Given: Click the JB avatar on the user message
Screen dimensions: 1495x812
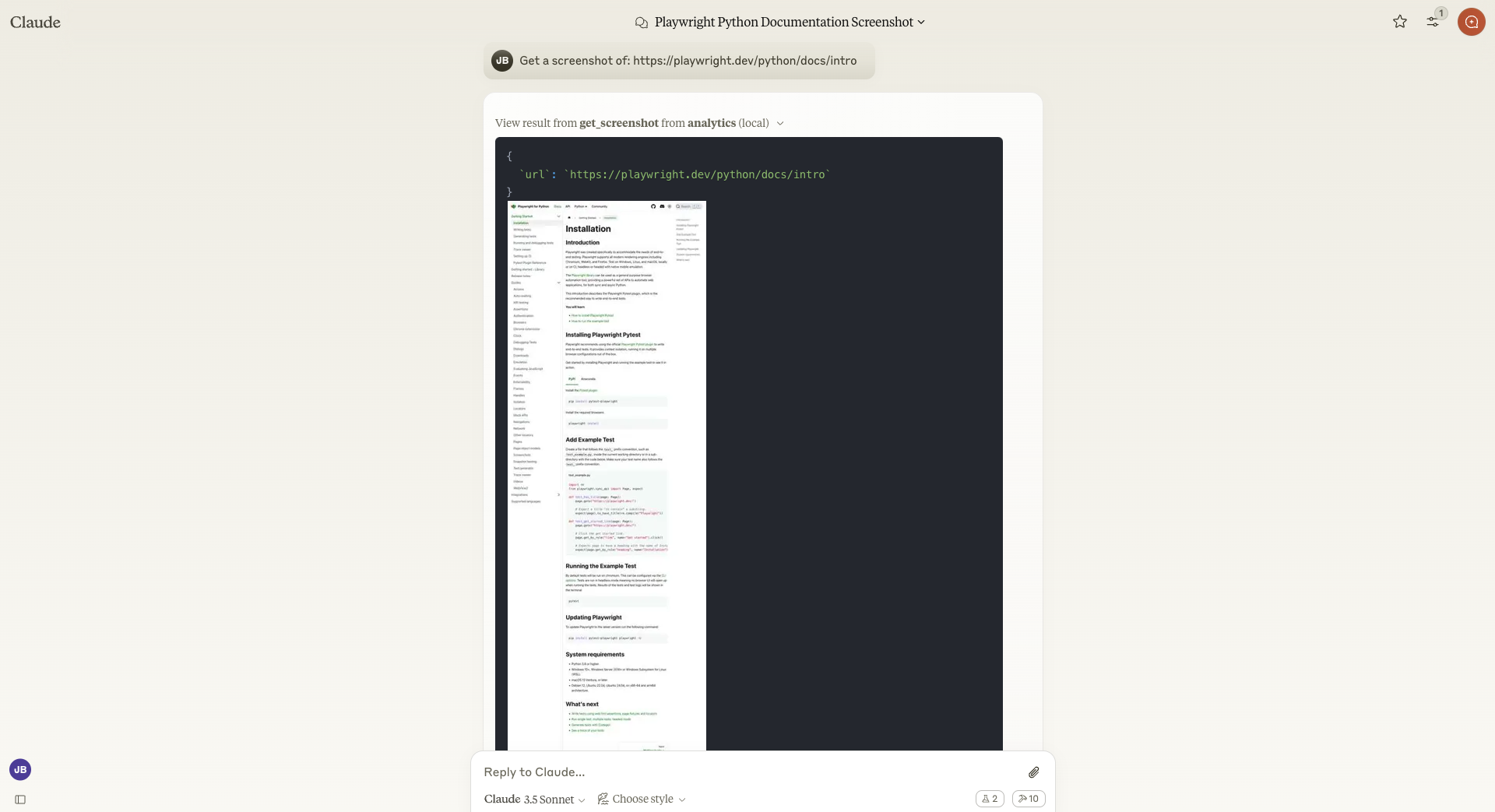Looking at the screenshot, I should 501,60.
